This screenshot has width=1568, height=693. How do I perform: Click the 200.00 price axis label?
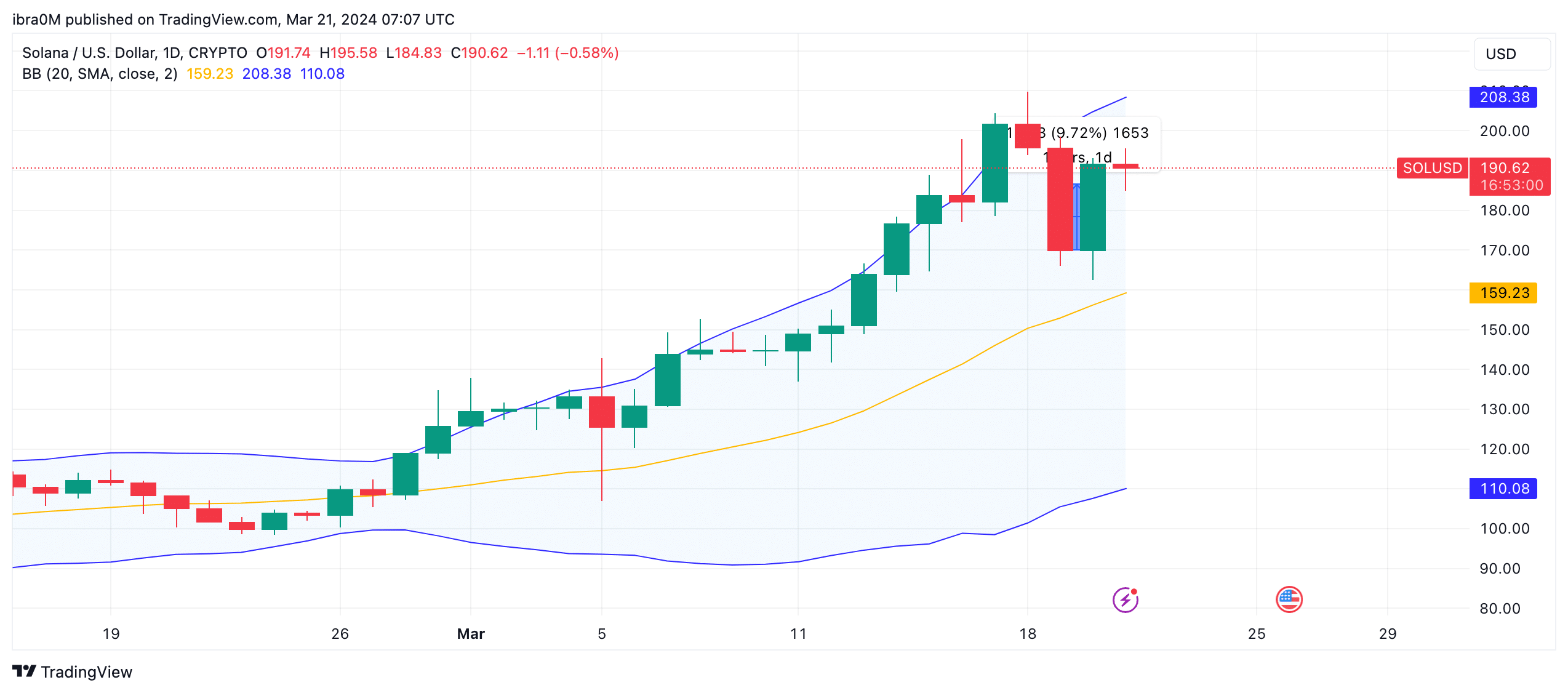pyautogui.click(x=1505, y=131)
